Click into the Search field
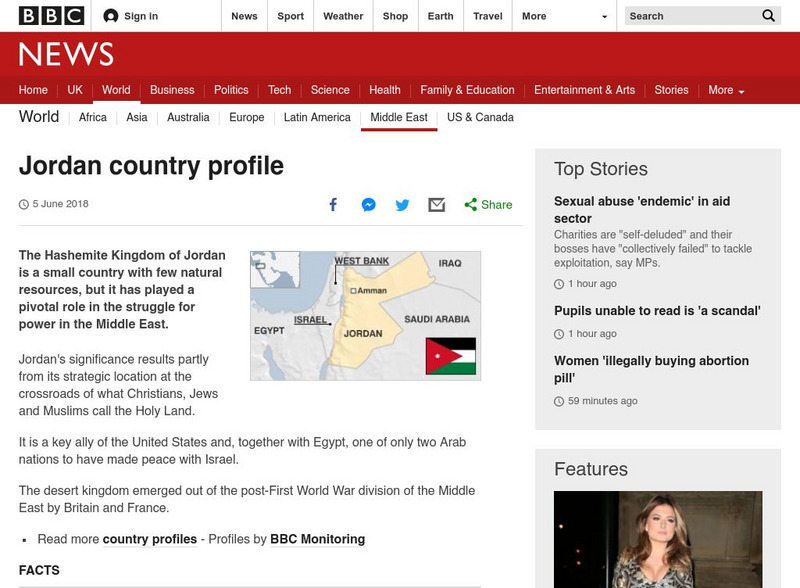Viewport: 800px width, 588px height. (690, 16)
